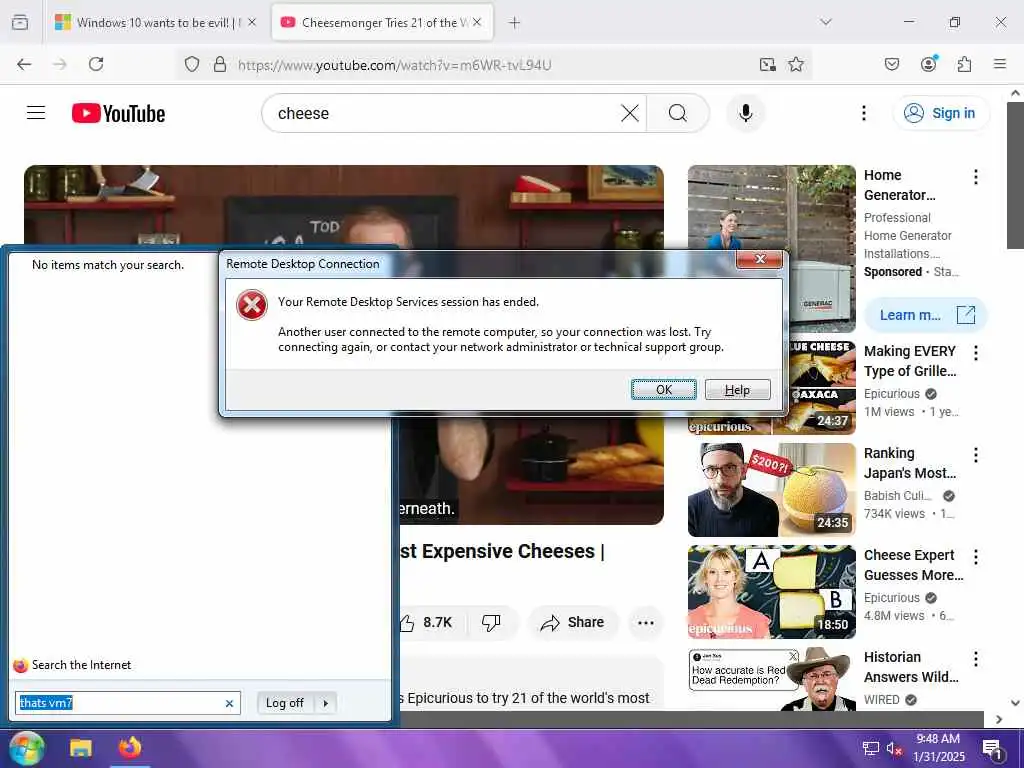Expand the arrow beside Log off
This screenshot has width=1024, height=768.
(x=325, y=703)
